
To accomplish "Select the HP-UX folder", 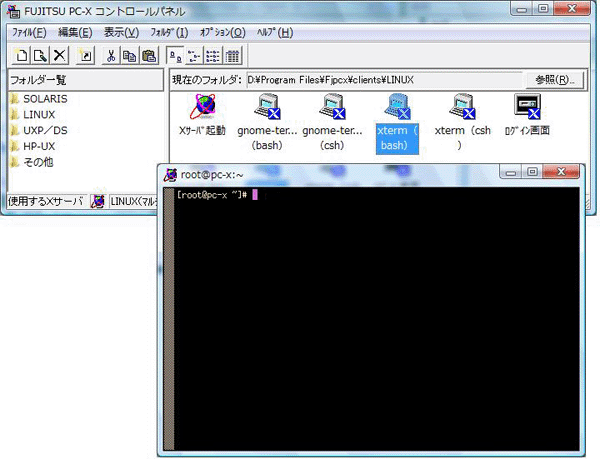I will click(33, 146).
